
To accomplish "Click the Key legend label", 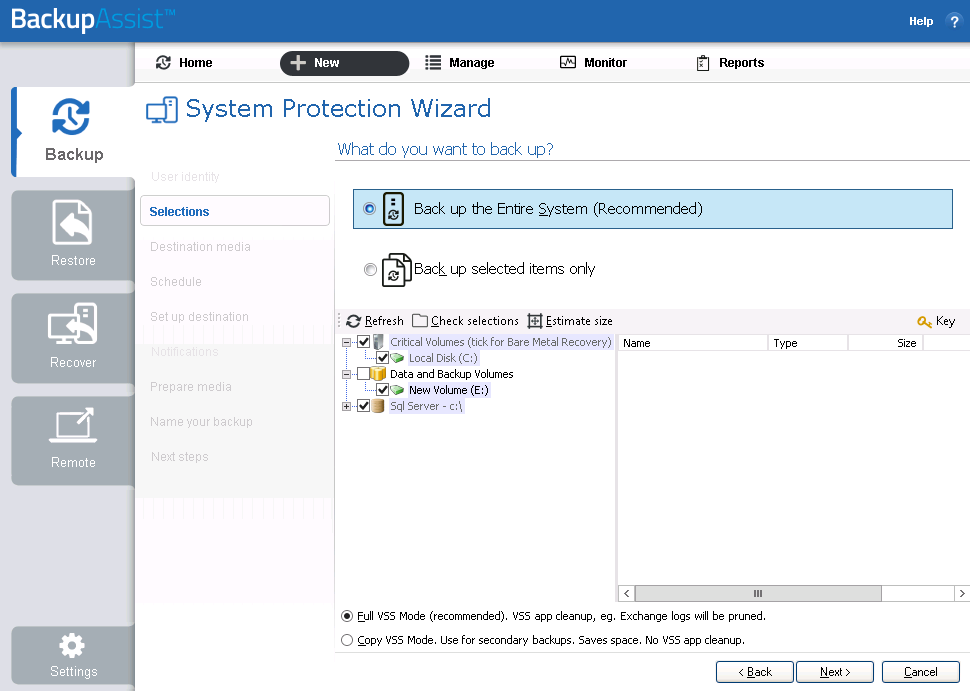I will point(945,321).
